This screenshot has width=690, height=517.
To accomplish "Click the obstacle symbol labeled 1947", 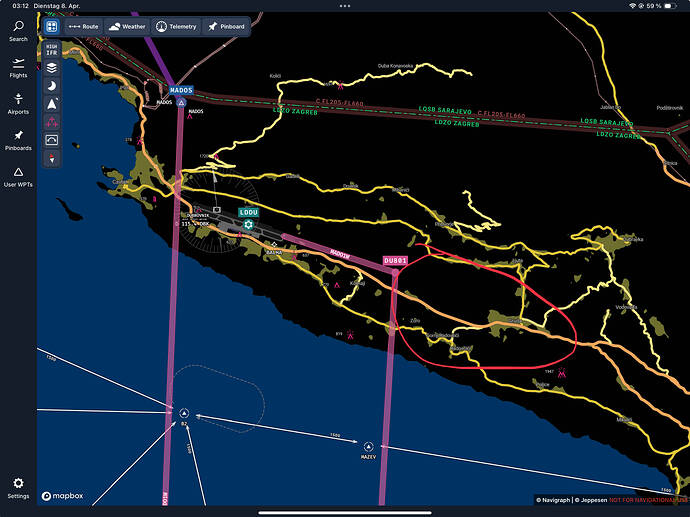I will click(x=562, y=373).
